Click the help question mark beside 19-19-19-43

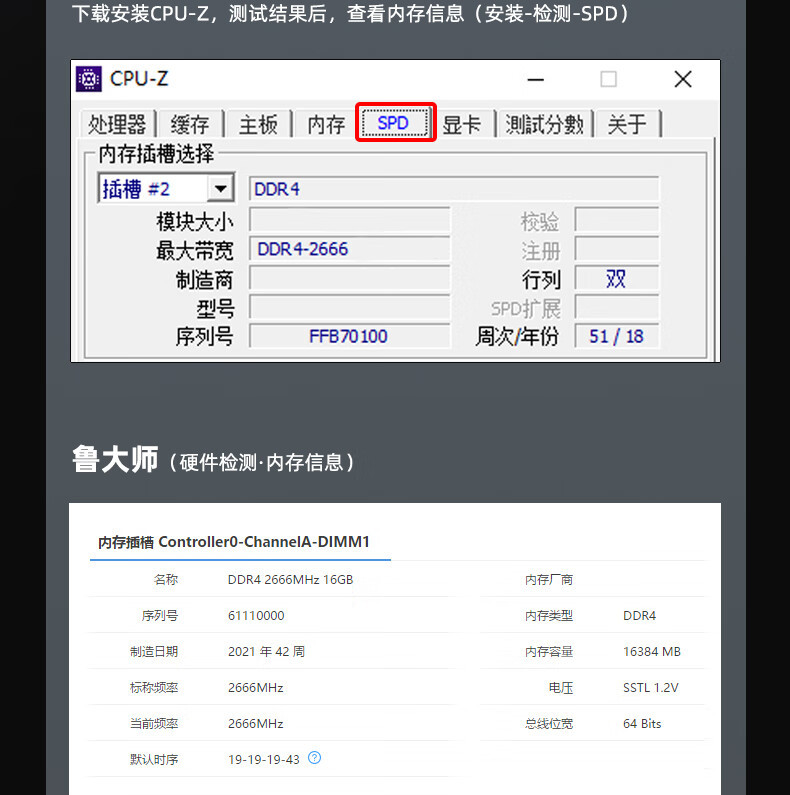point(314,757)
